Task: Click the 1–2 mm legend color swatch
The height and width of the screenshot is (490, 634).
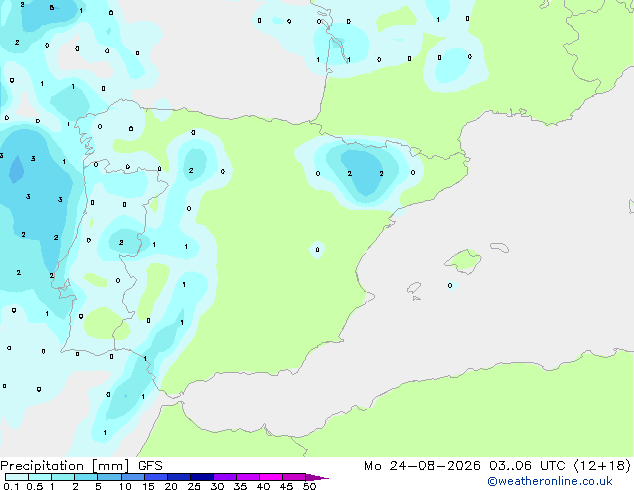Action: [63, 477]
